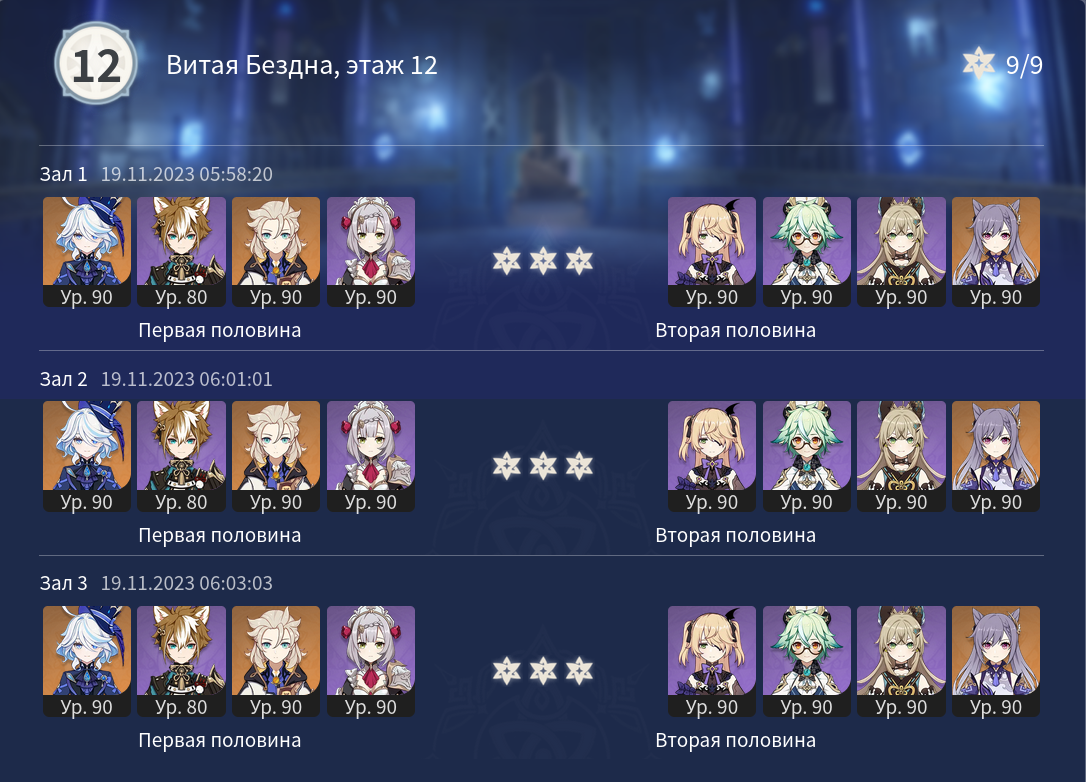Select Furina portrait in Зал 2
The height and width of the screenshot is (782, 1086).
pos(87,456)
